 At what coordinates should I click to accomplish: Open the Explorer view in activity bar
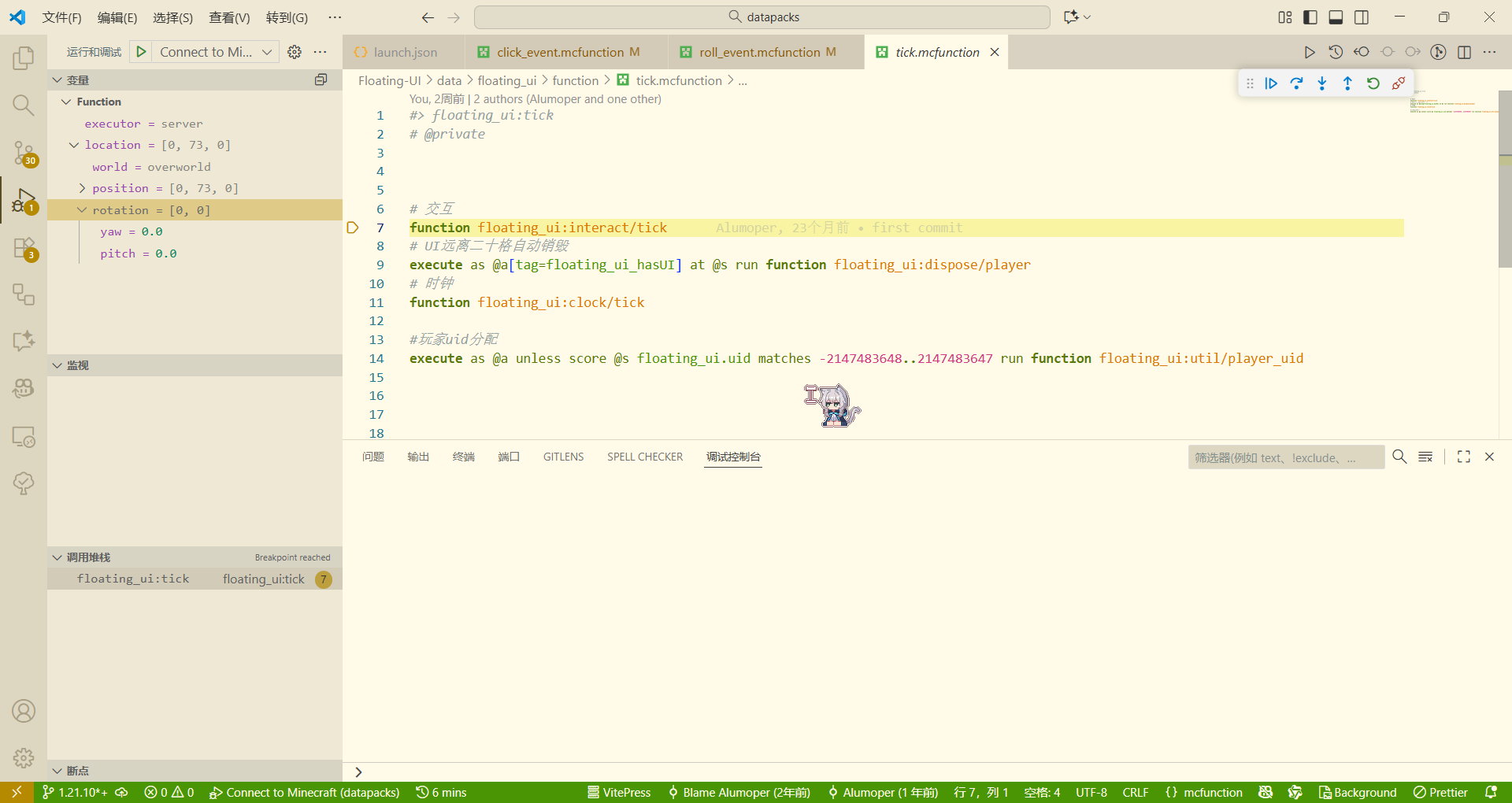click(x=24, y=58)
